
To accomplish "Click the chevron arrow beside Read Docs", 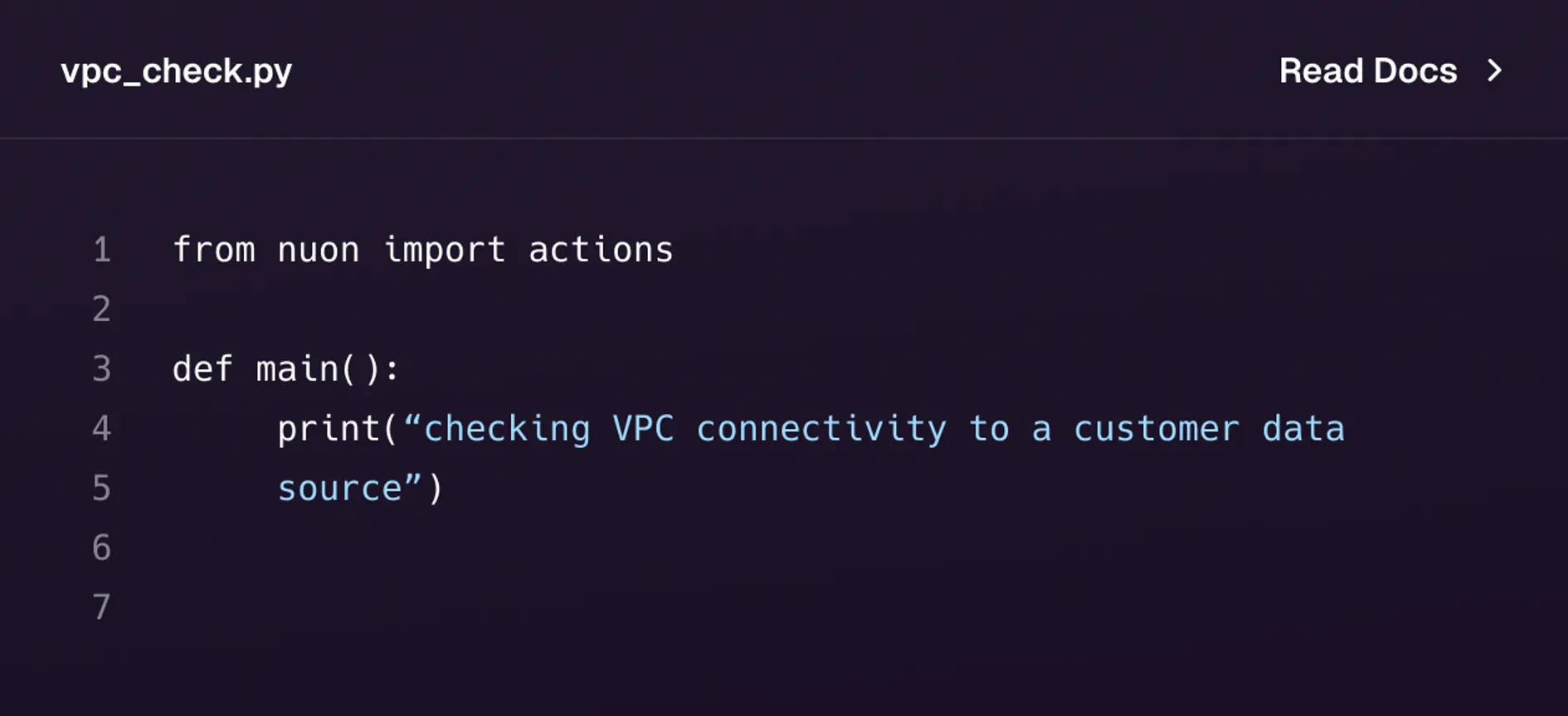I will (x=1494, y=71).
